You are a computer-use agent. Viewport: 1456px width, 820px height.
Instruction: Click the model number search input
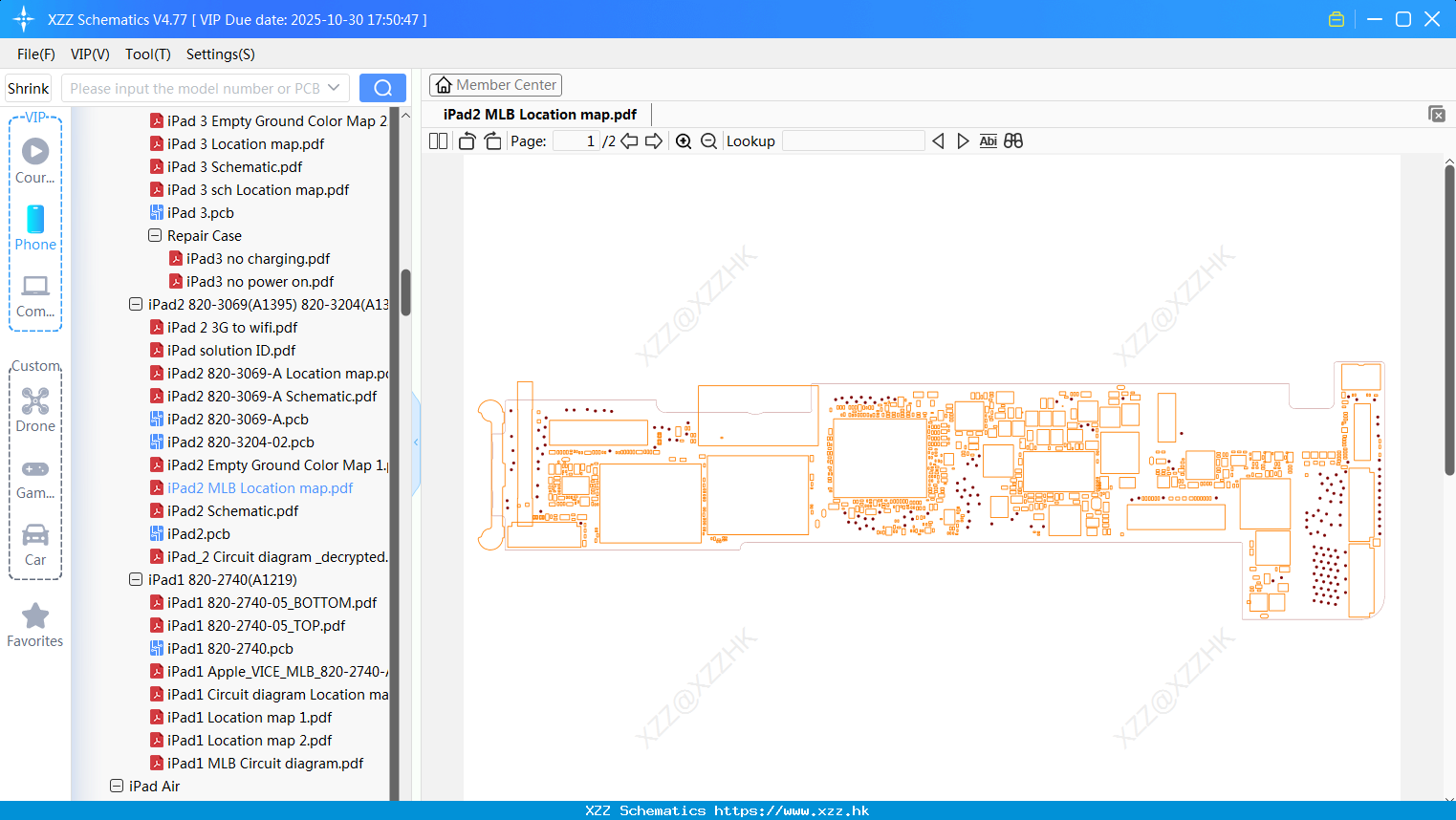pos(196,88)
